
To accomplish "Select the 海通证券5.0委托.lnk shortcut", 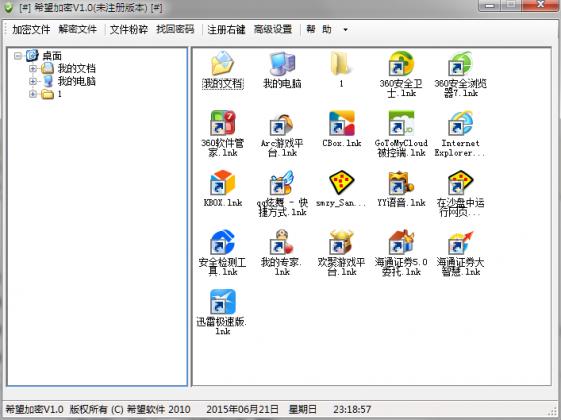I will pos(401,242).
